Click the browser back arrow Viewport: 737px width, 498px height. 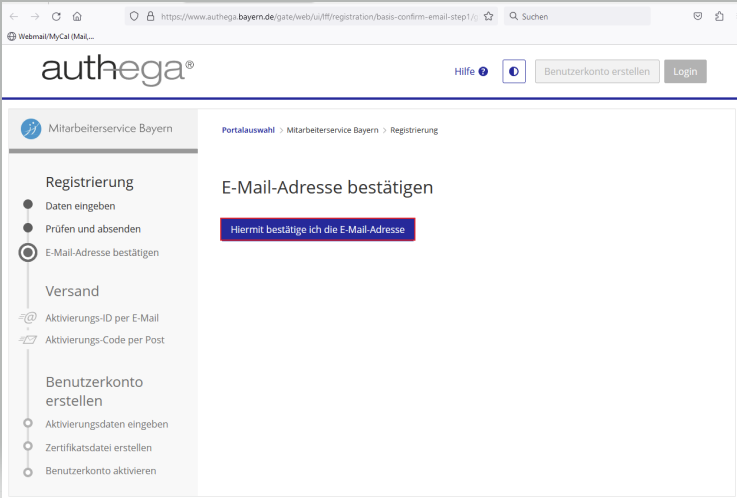[14, 17]
